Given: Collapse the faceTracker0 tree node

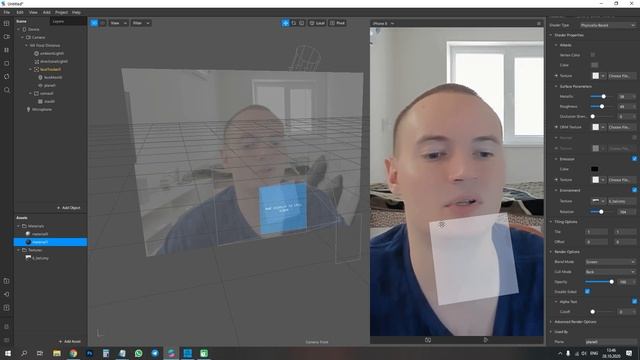Looking at the screenshot, I should tap(30, 69).
